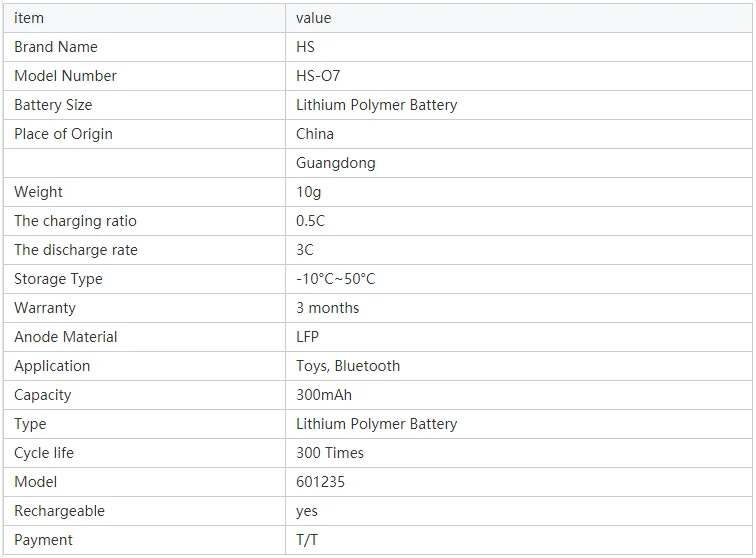This screenshot has width=756, height=558.
Task: Click the Place of Origin label
Action: pyautogui.click(x=63, y=134)
